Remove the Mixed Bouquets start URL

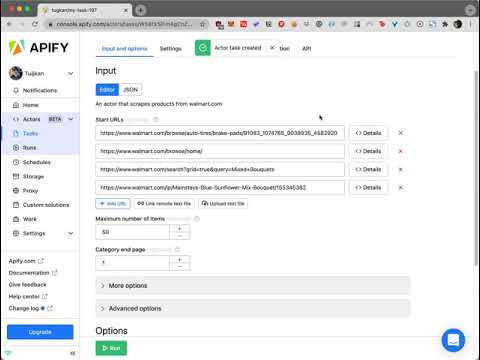pos(401,169)
